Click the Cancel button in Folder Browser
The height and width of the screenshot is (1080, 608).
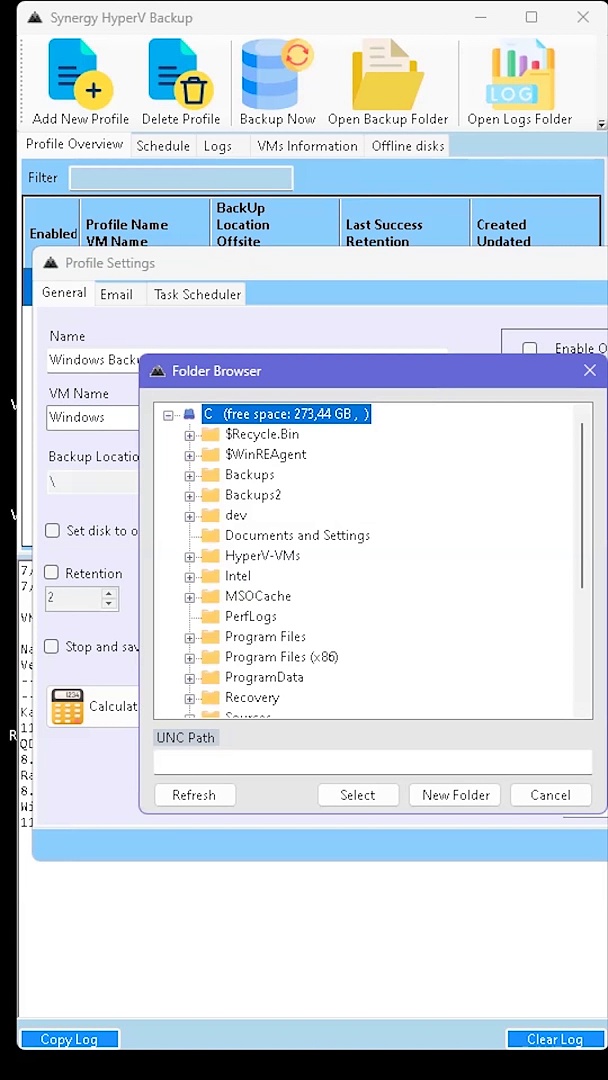pyautogui.click(x=550, y=795)
